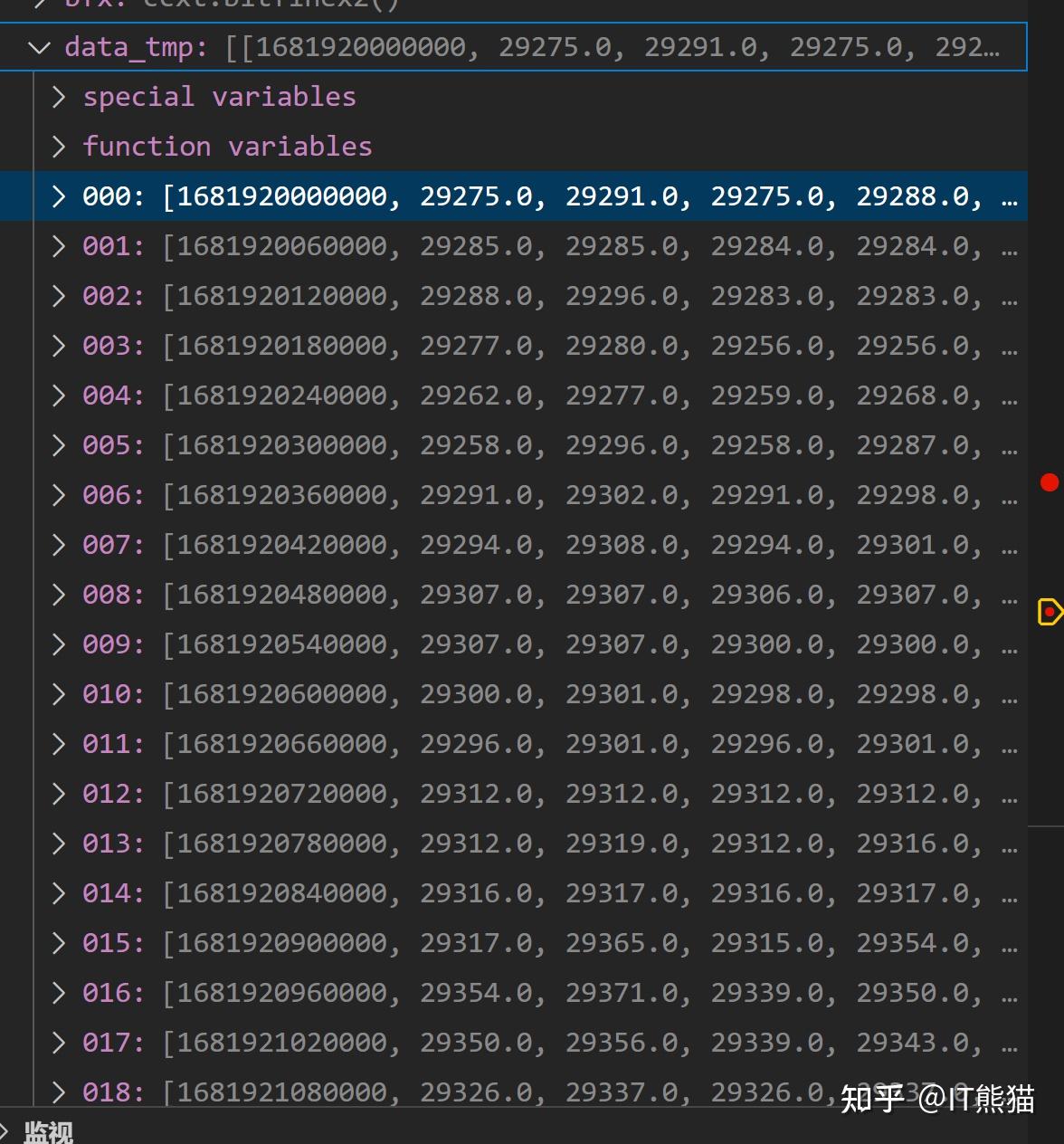Select row 003 in variables list
This screenshot has height=1144, width=1064.
[543, 346]
